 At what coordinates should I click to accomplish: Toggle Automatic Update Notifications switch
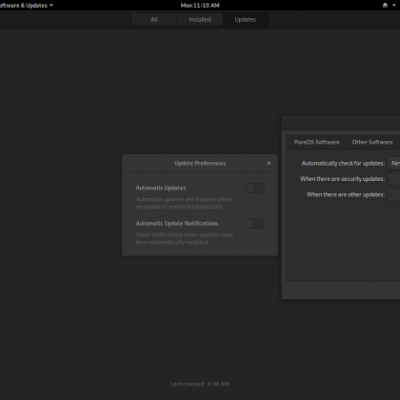(255, 223)
